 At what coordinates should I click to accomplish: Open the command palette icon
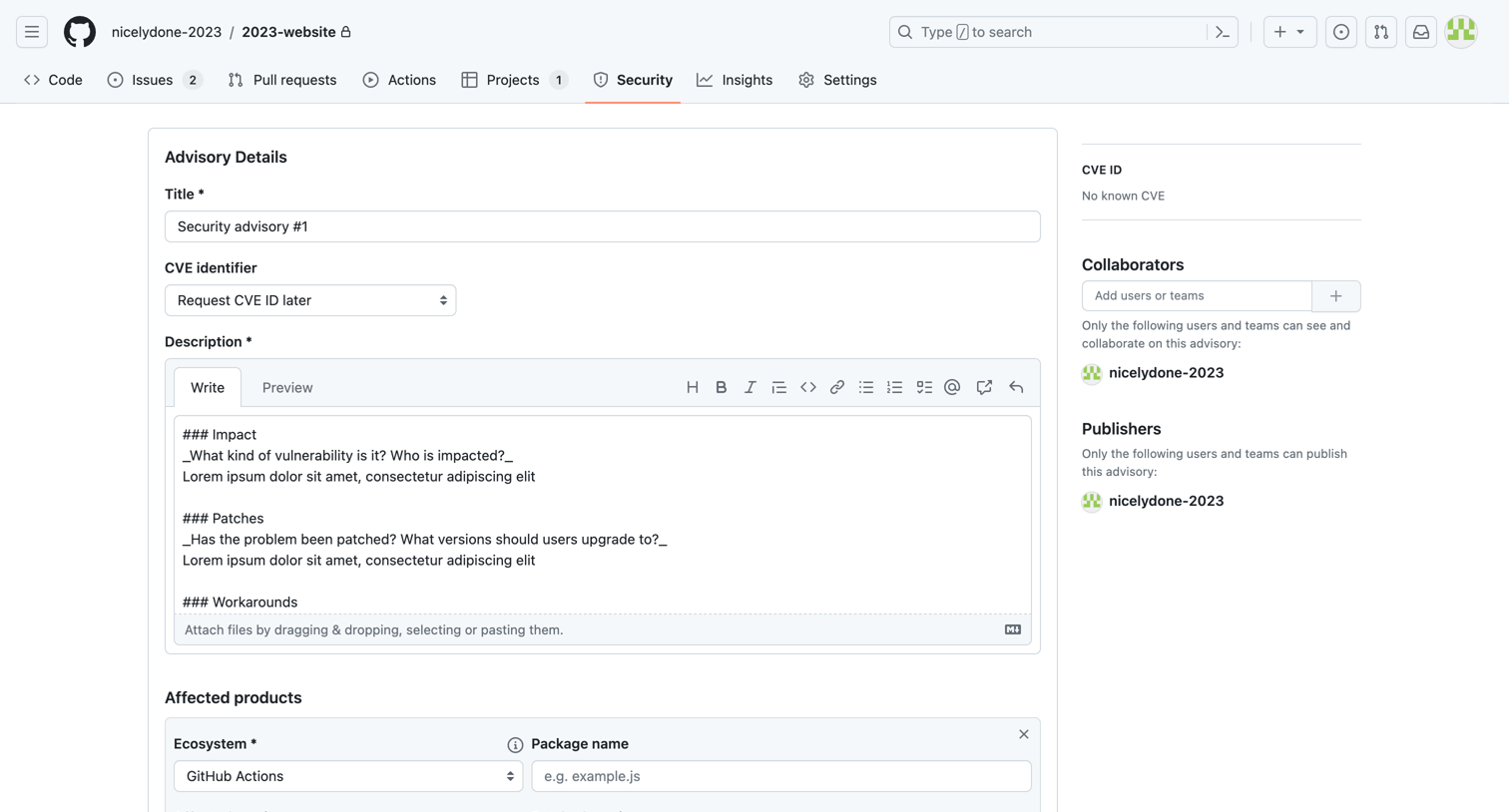click(x=1223, y=32)
